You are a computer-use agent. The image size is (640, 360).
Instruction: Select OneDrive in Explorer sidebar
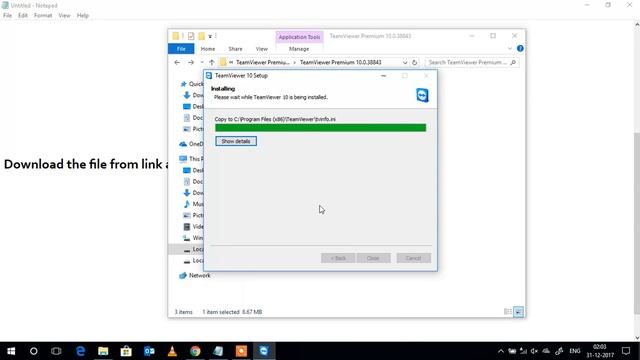pyautogui.click(x=191, y=144)
